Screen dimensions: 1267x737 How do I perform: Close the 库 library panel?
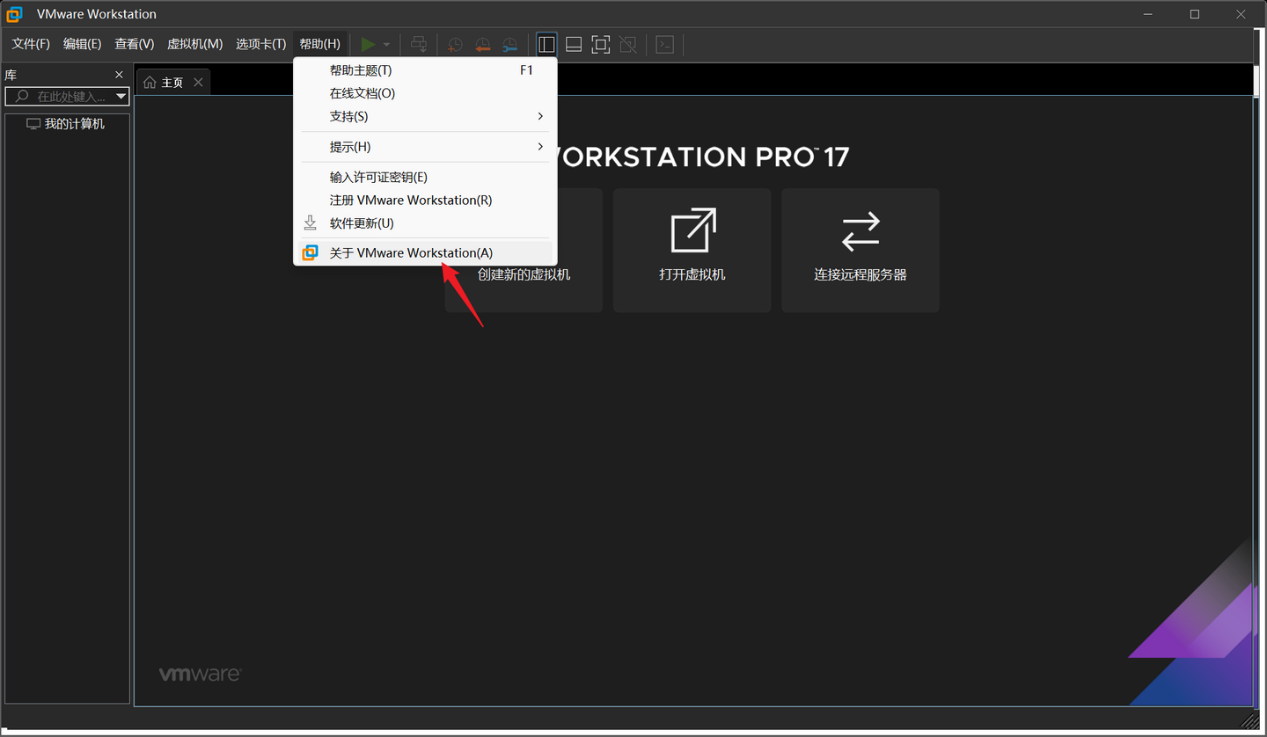[x=119, y=75]
